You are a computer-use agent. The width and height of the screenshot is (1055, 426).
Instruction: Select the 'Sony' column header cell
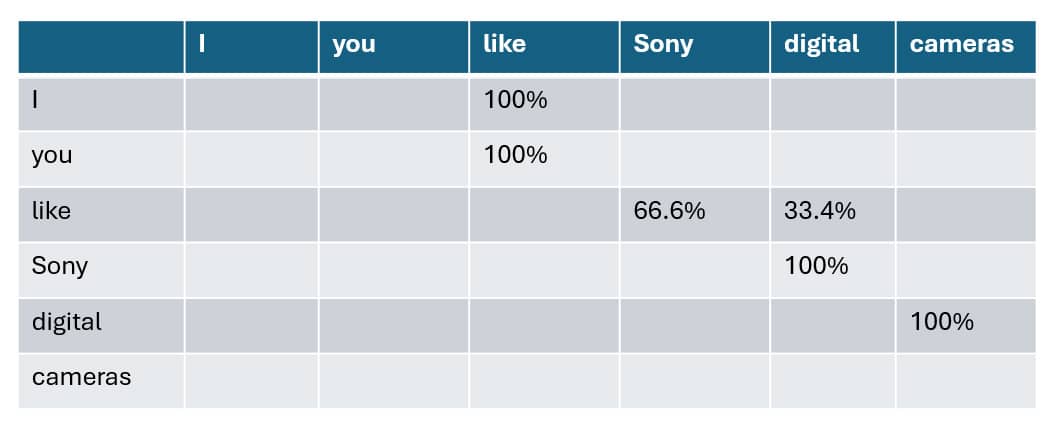click(694, 47)
